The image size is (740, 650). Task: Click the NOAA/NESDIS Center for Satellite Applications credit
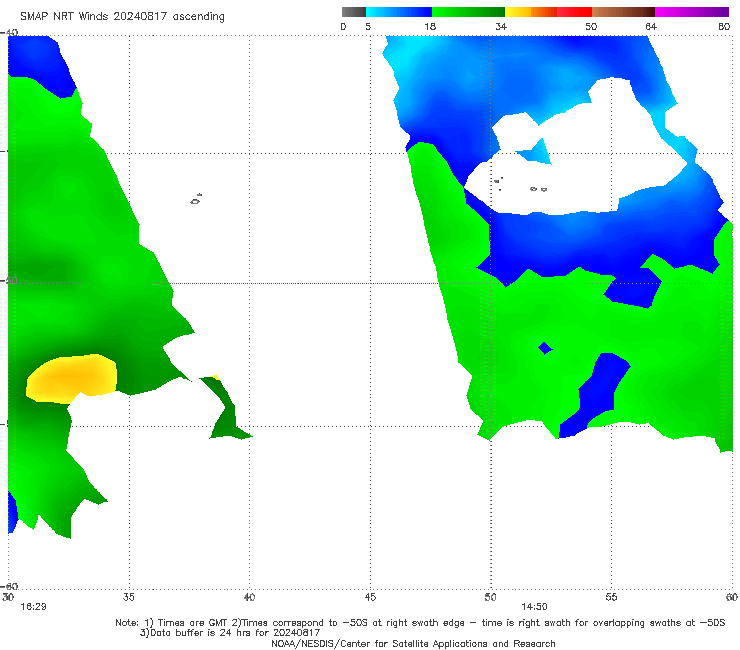(413, 643)
